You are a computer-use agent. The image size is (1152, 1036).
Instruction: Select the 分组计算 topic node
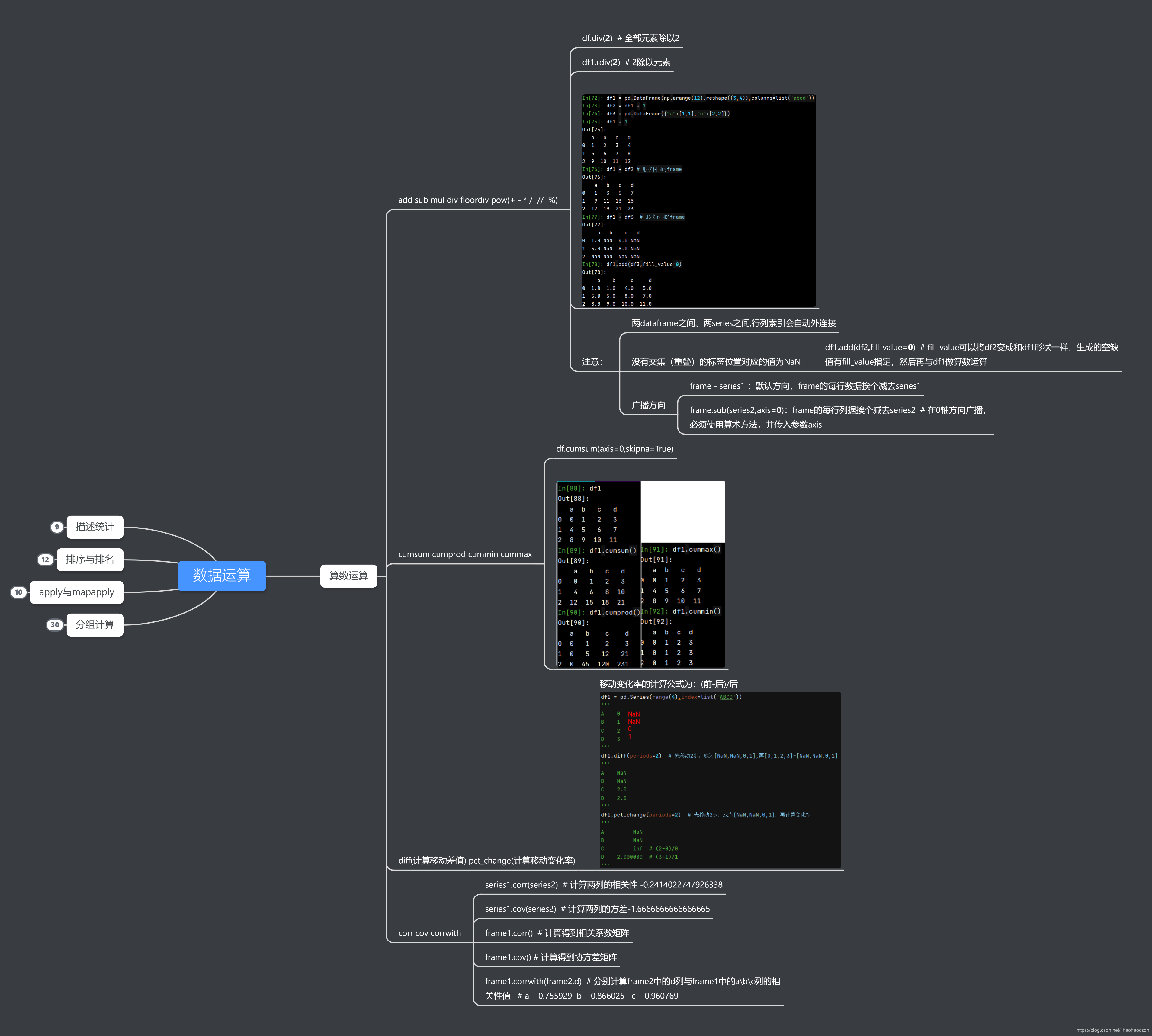[x=95, y=624]
